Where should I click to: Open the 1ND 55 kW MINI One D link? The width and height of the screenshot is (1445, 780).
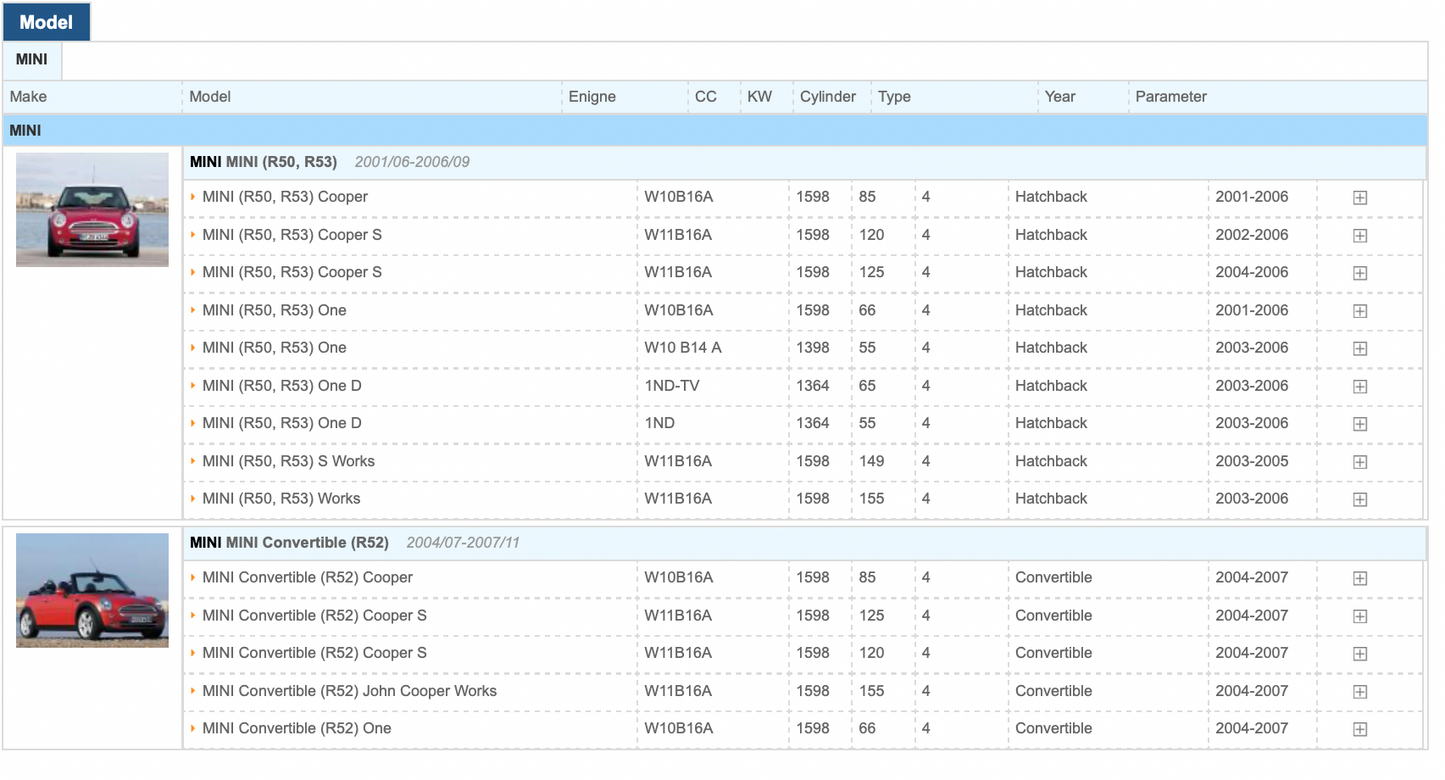click(282, 423)
